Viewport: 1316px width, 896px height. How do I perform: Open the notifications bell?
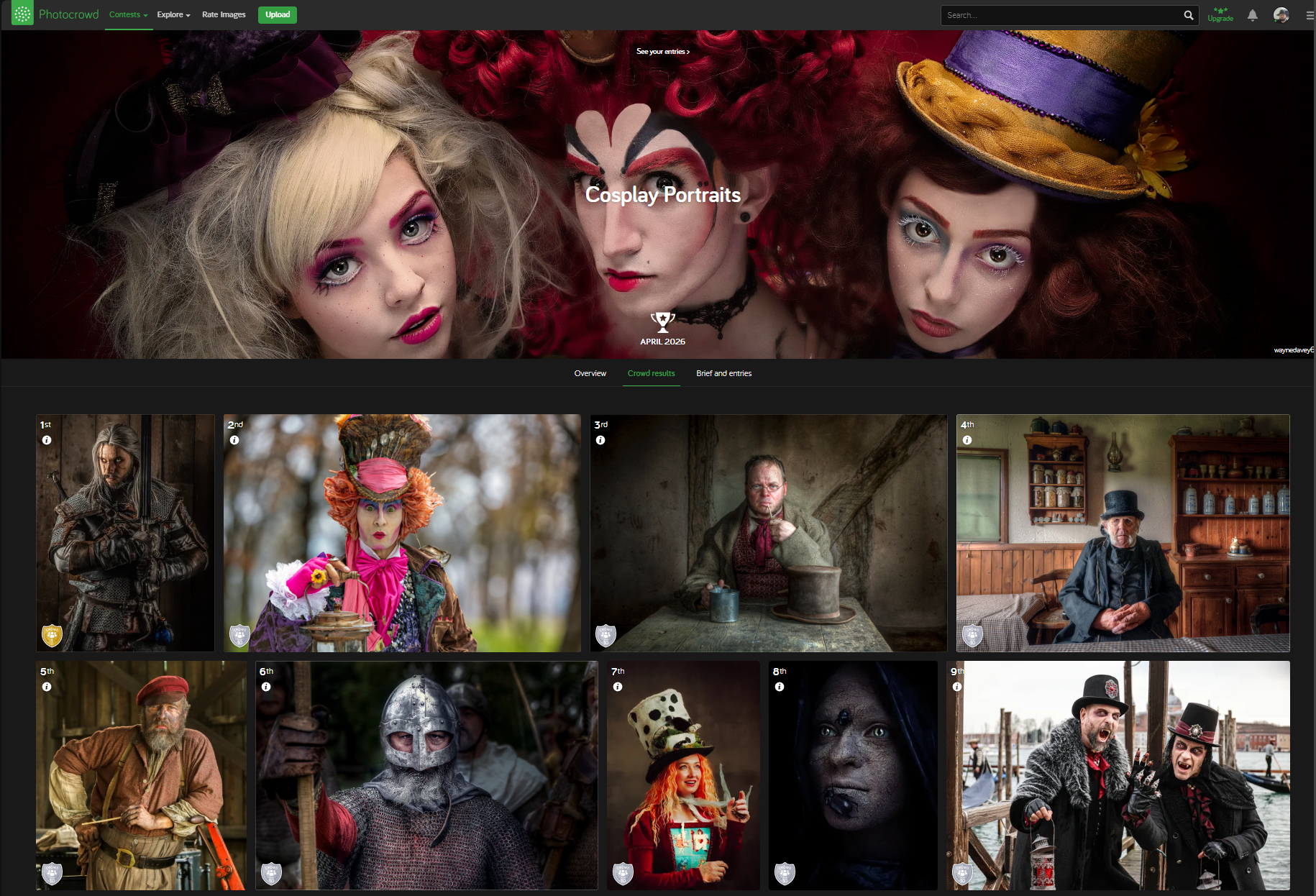(1252, 15)
